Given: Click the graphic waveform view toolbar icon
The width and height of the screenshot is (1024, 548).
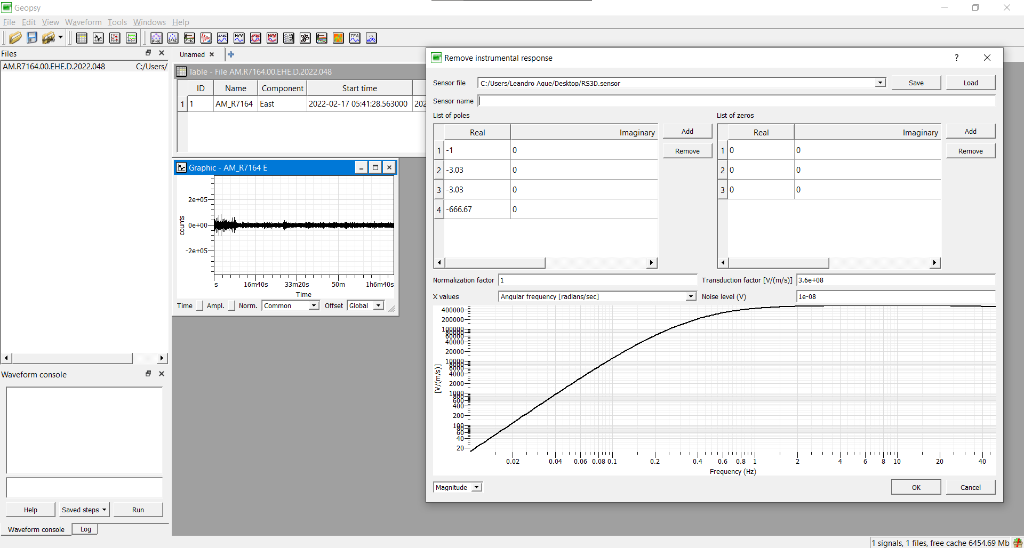Looking at the screenshot, I should click(98, 38).
